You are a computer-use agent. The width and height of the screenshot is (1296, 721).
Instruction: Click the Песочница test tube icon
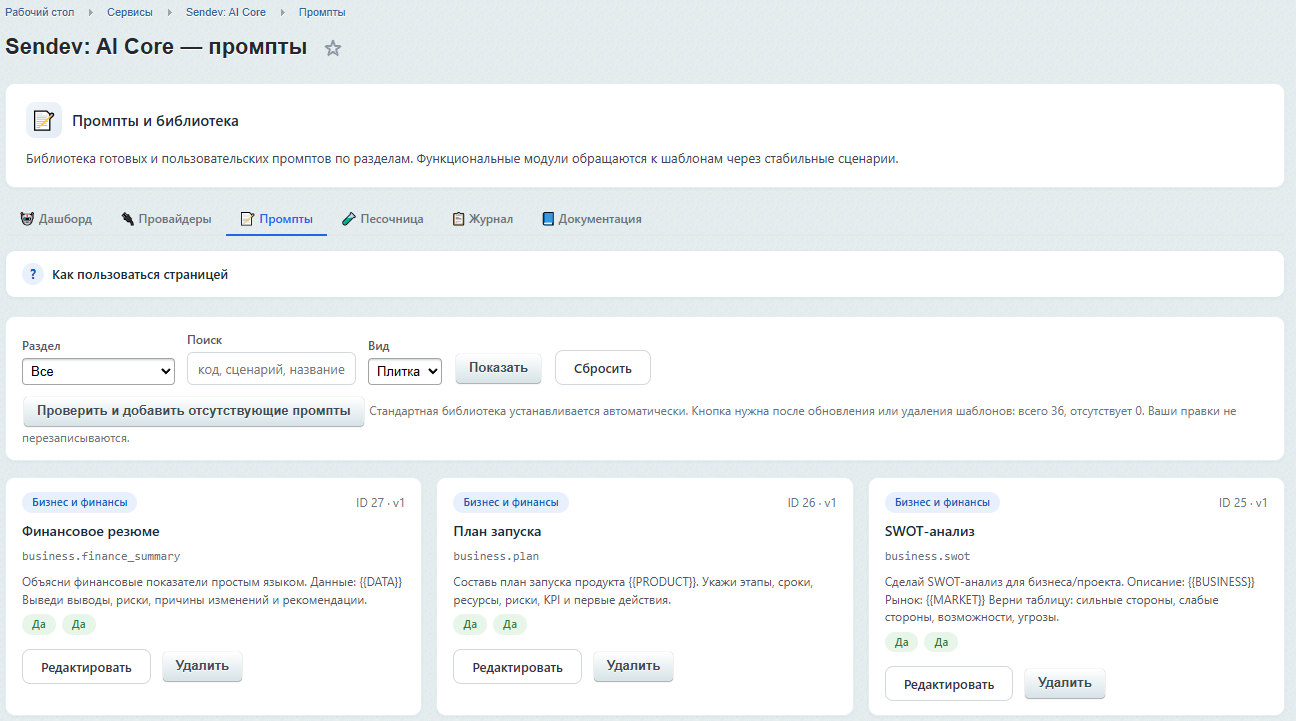tap(349, 219)
